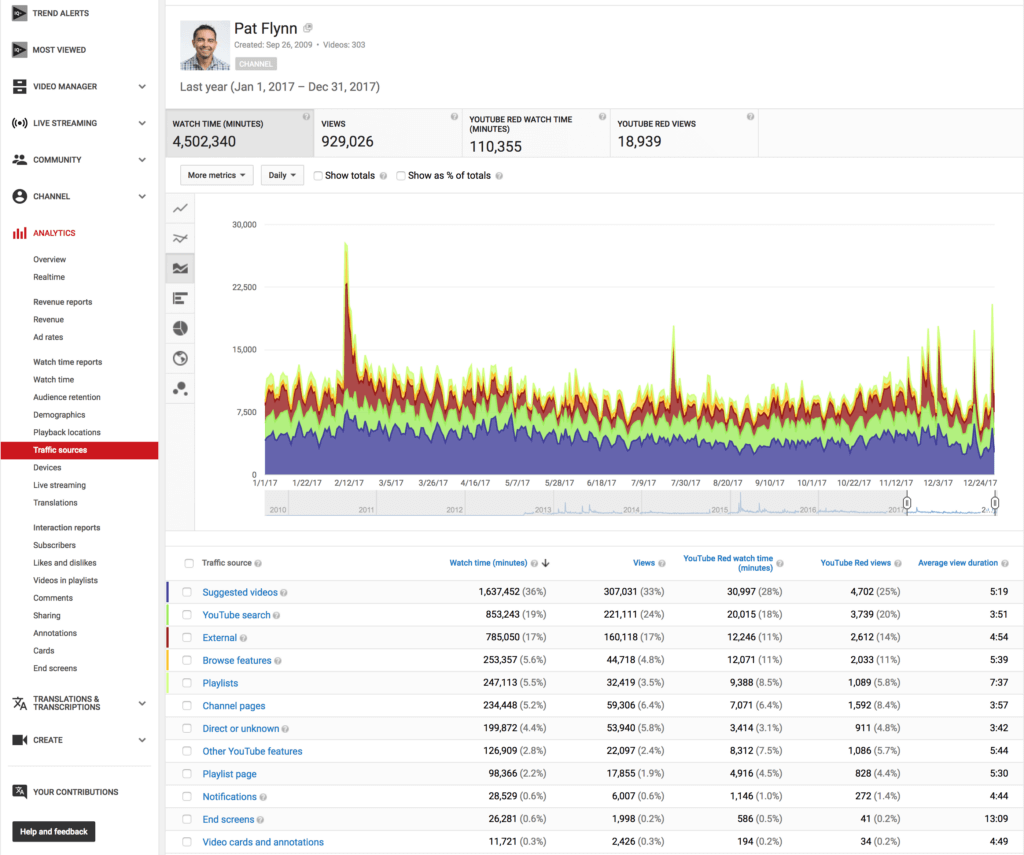Check the Browse features row checkbox
1024x855 pixels.
coord(187,660)
